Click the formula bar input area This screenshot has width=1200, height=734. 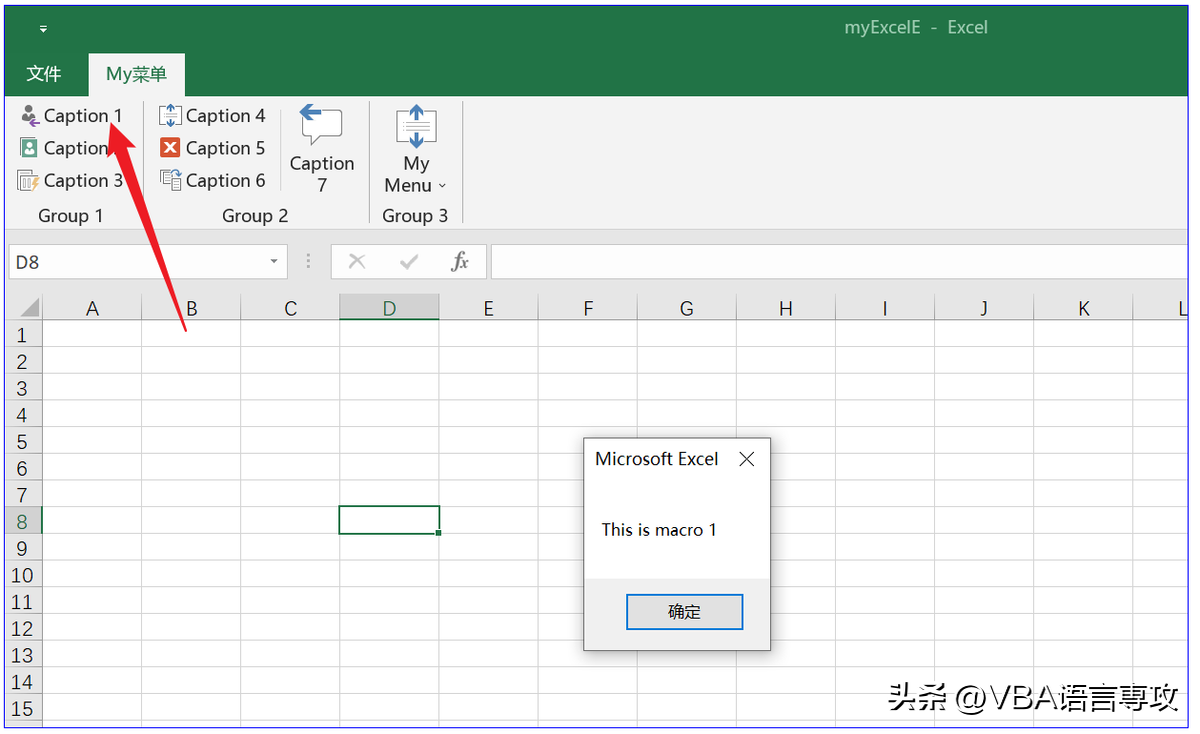click(840, 262)
